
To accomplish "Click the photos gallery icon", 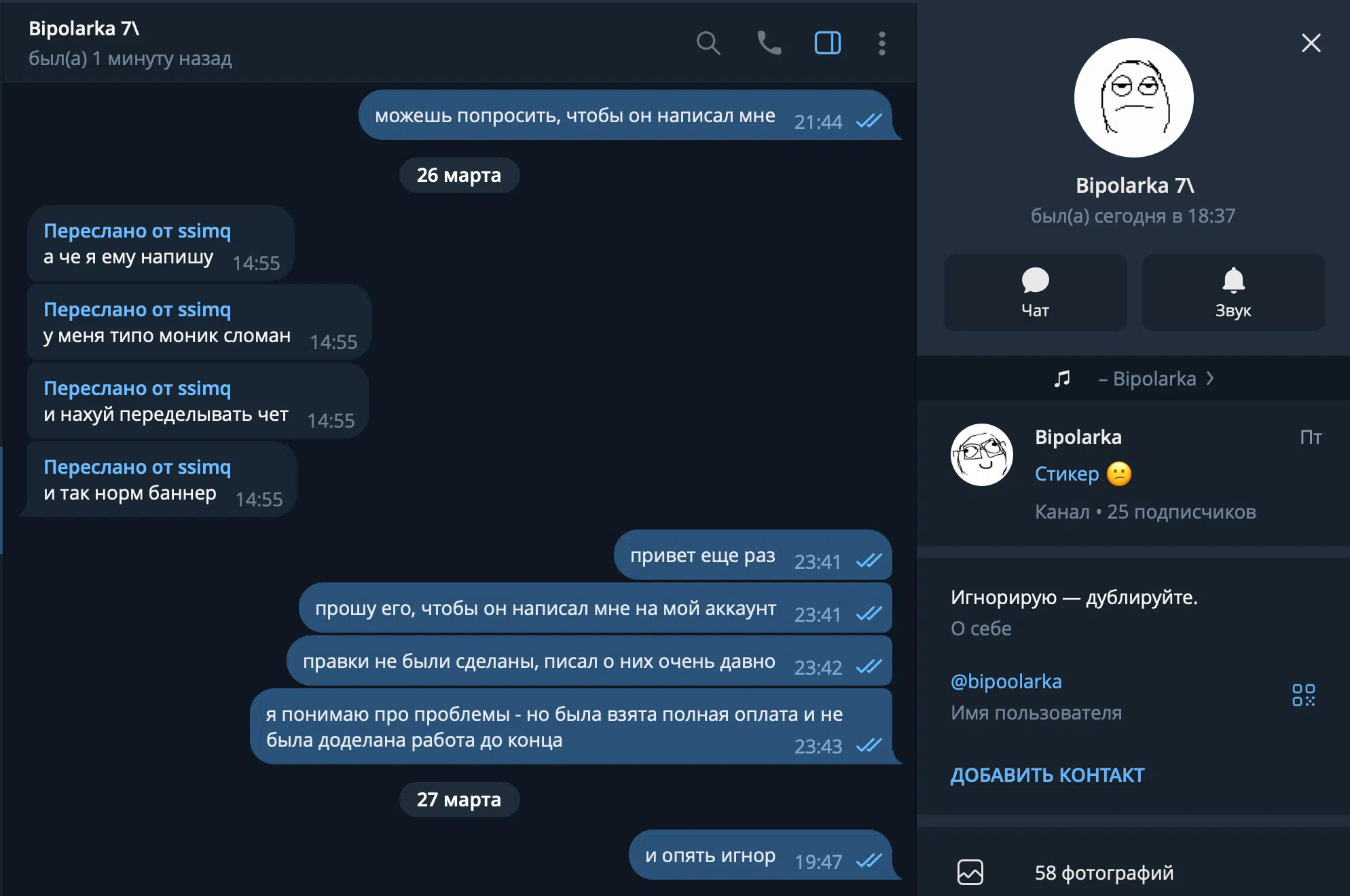I will pos(970,872).
